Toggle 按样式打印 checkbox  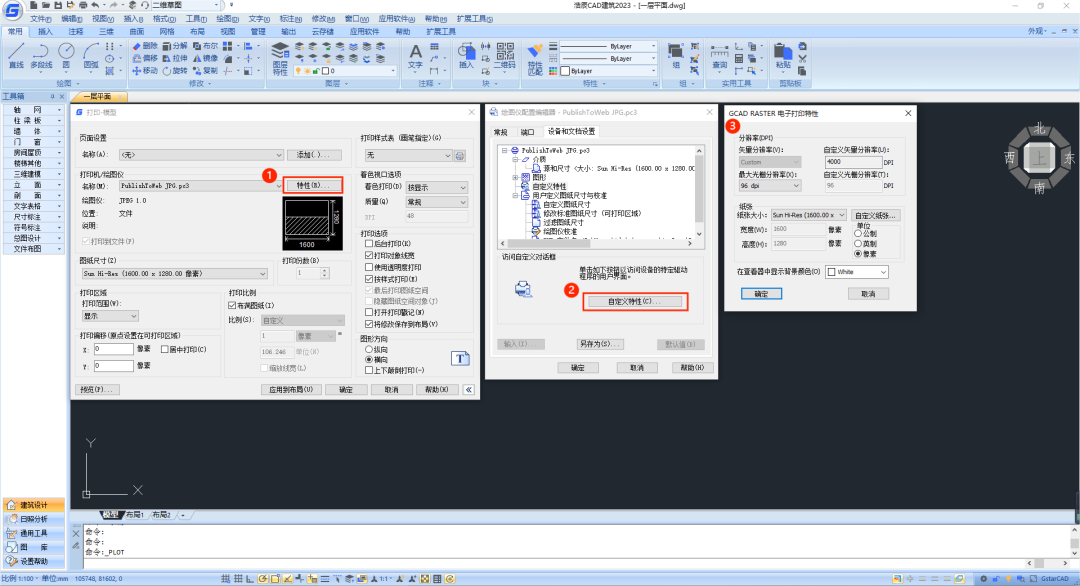(x=369, y=279)
